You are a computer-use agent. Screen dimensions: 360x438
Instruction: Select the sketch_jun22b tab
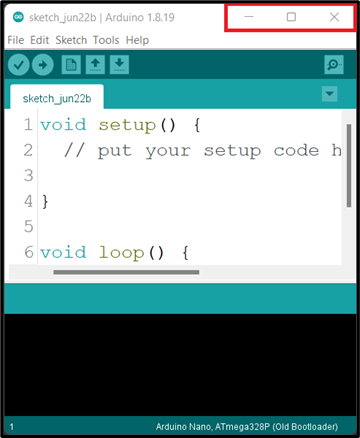(x=57, y=97)
